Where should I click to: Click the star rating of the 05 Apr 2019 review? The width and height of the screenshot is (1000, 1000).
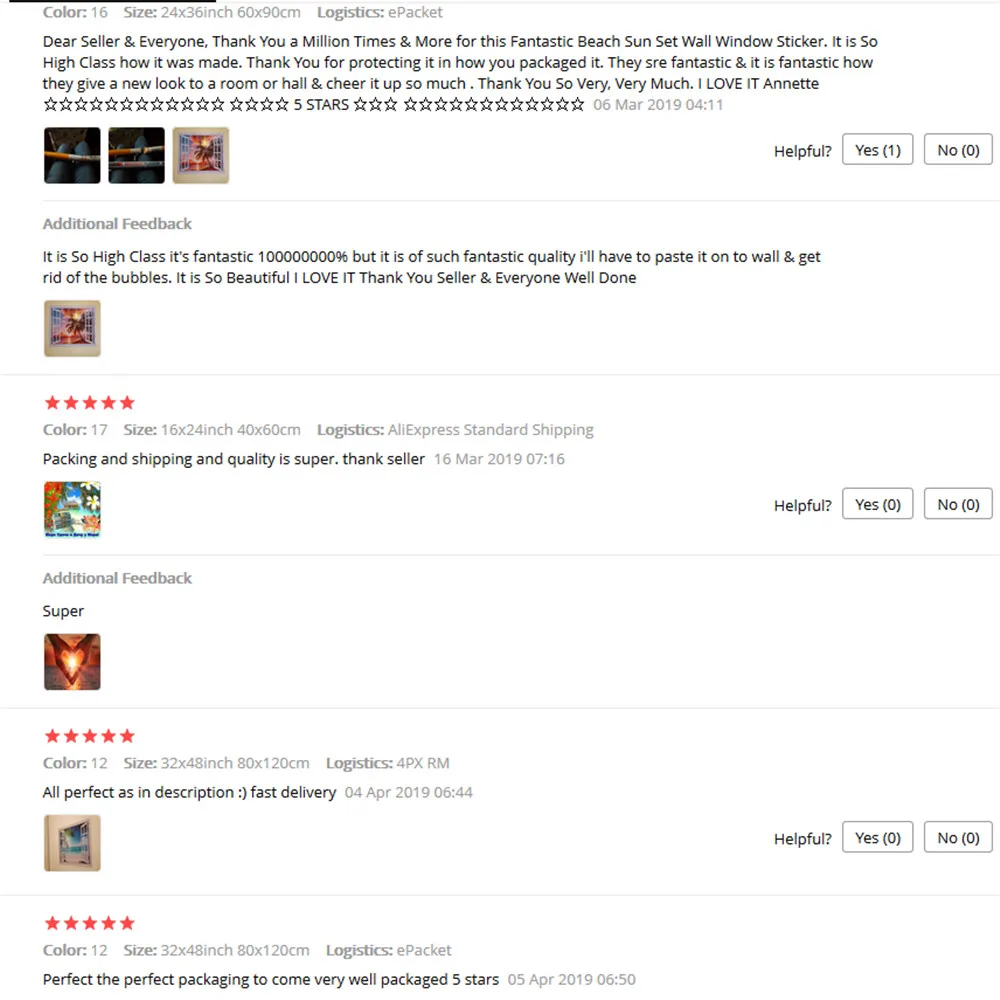click(90, 923)
